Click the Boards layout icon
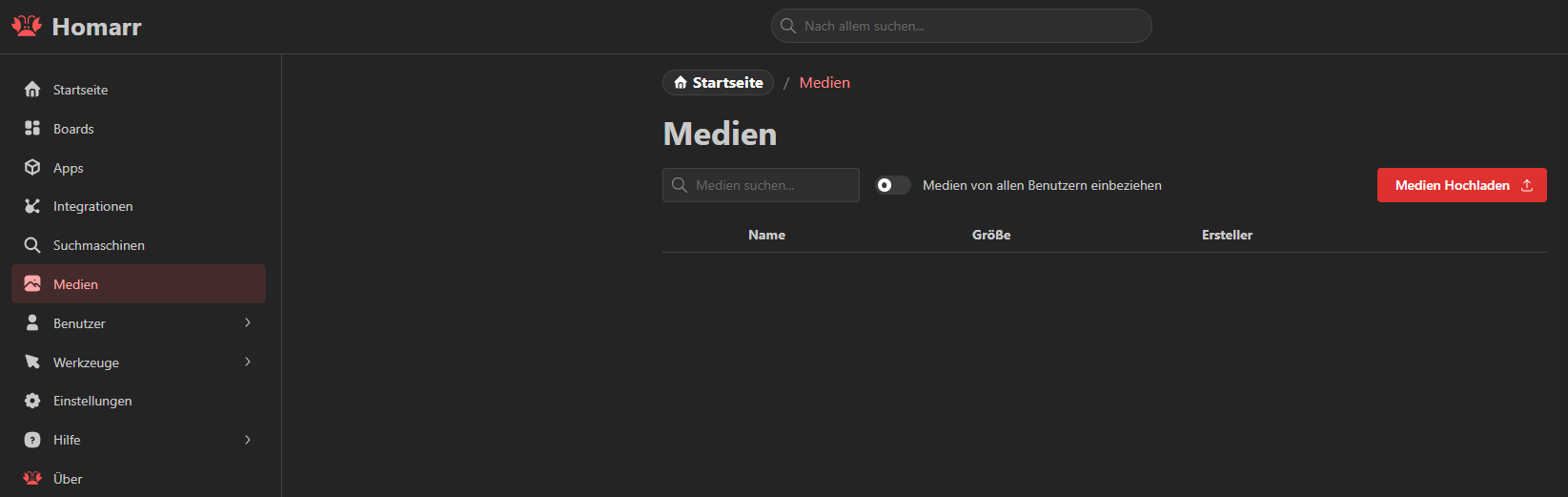 point(32,129)
